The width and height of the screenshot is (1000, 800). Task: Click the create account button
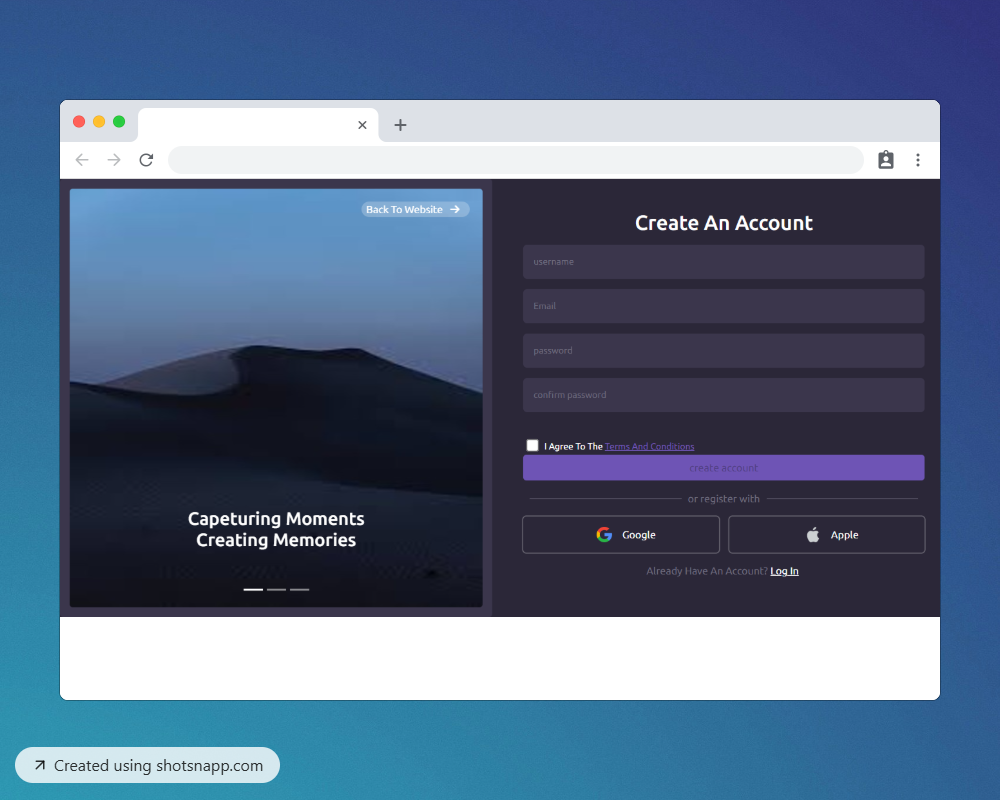point(723,468)
